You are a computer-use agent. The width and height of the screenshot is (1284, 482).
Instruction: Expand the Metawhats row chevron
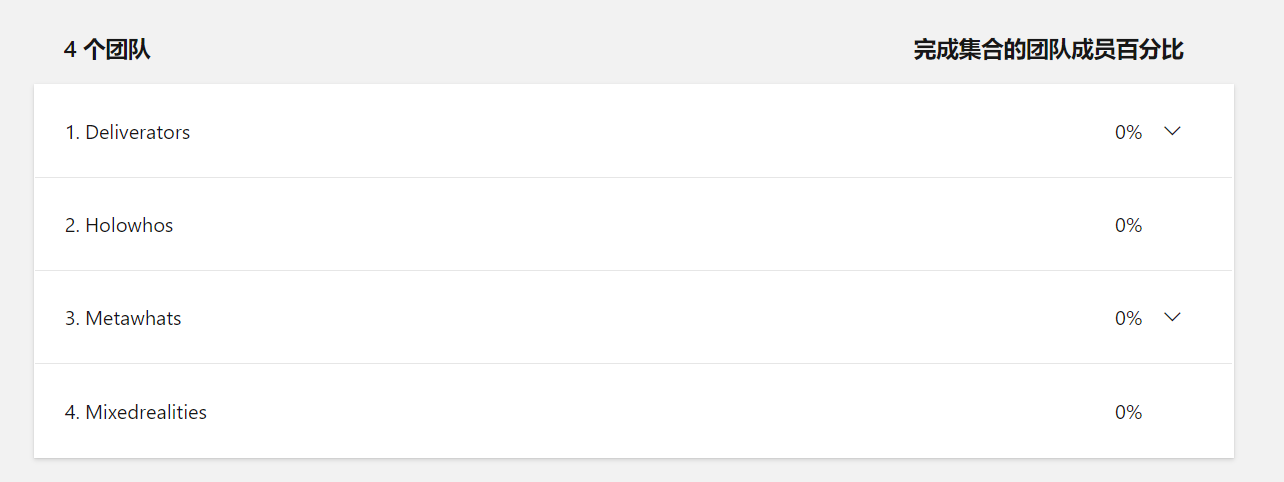point(1173,317)
